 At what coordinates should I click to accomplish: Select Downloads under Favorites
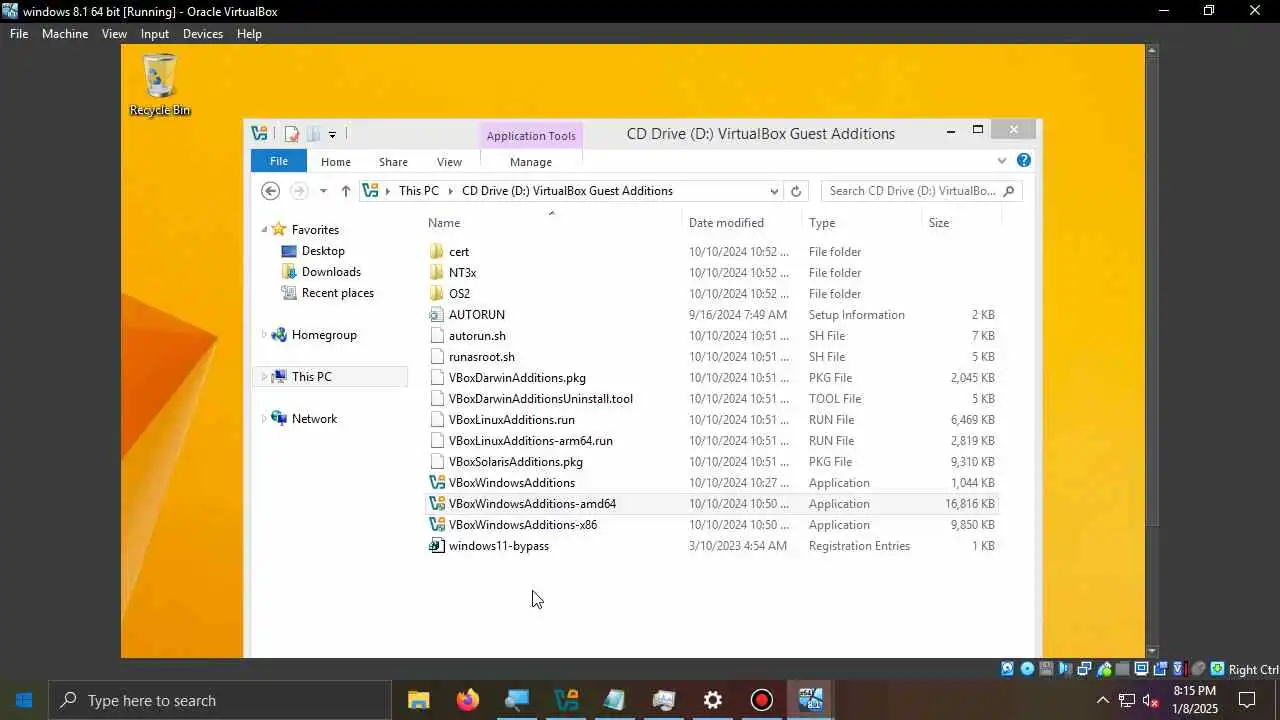(x=331, y=272)
